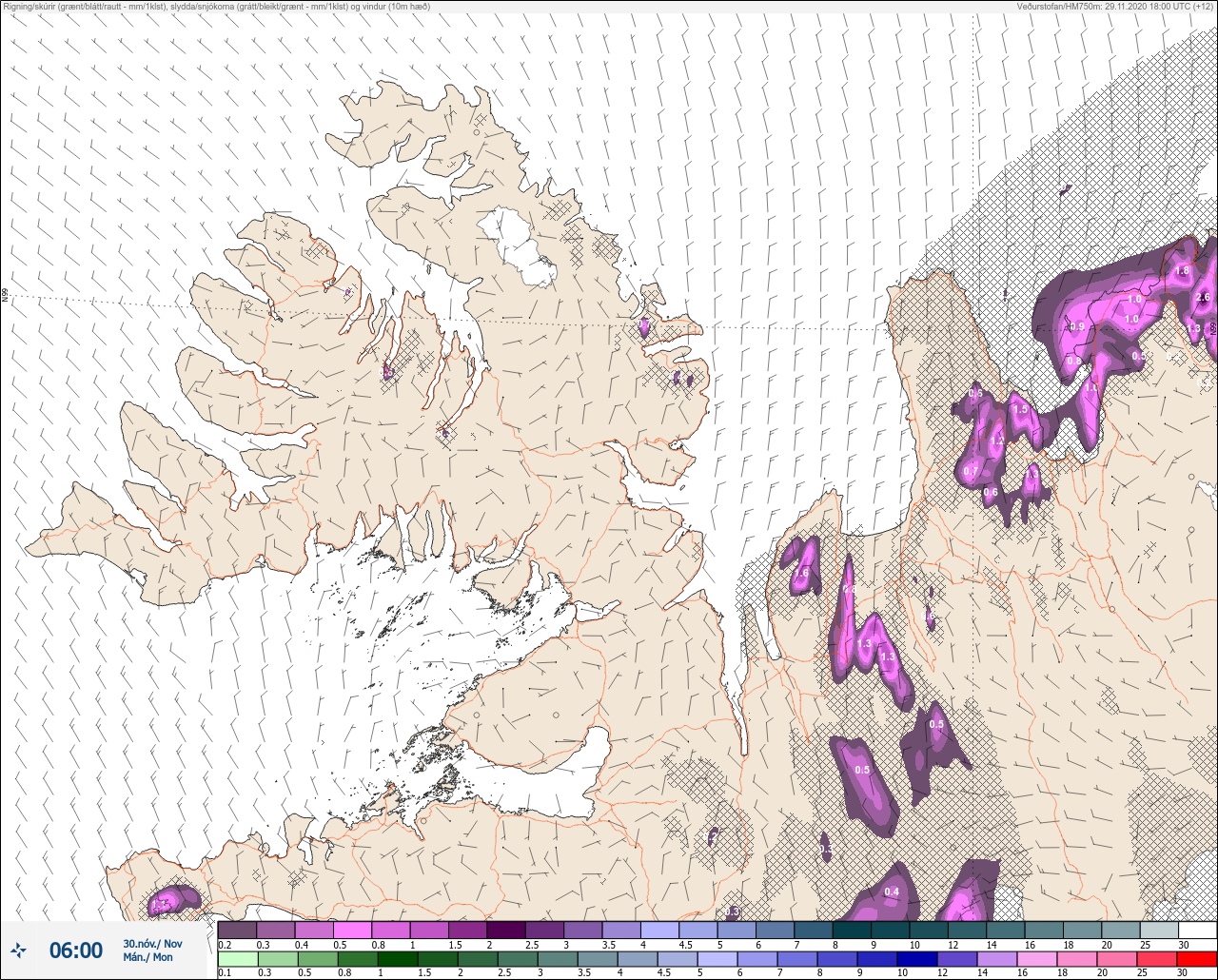The image size is (1218, 980).
Task: Click the 1.8 precipitation value on the map
Action: pyautogui.click(x=1182, y=271)
